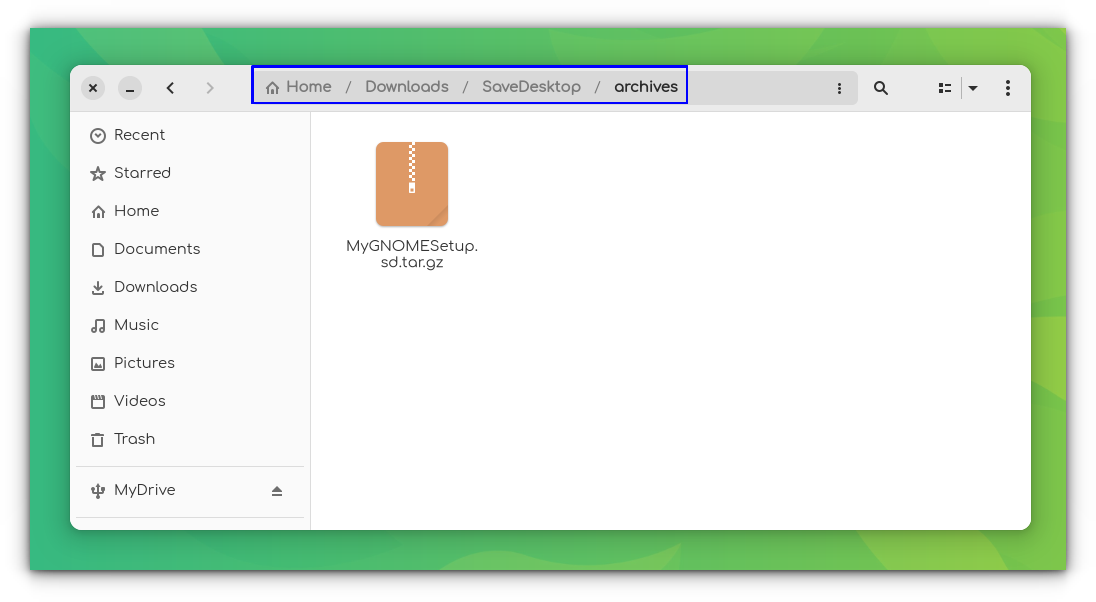
Task: Open the Documents folder
Action: pyautogui.click(x=157, y=249)
